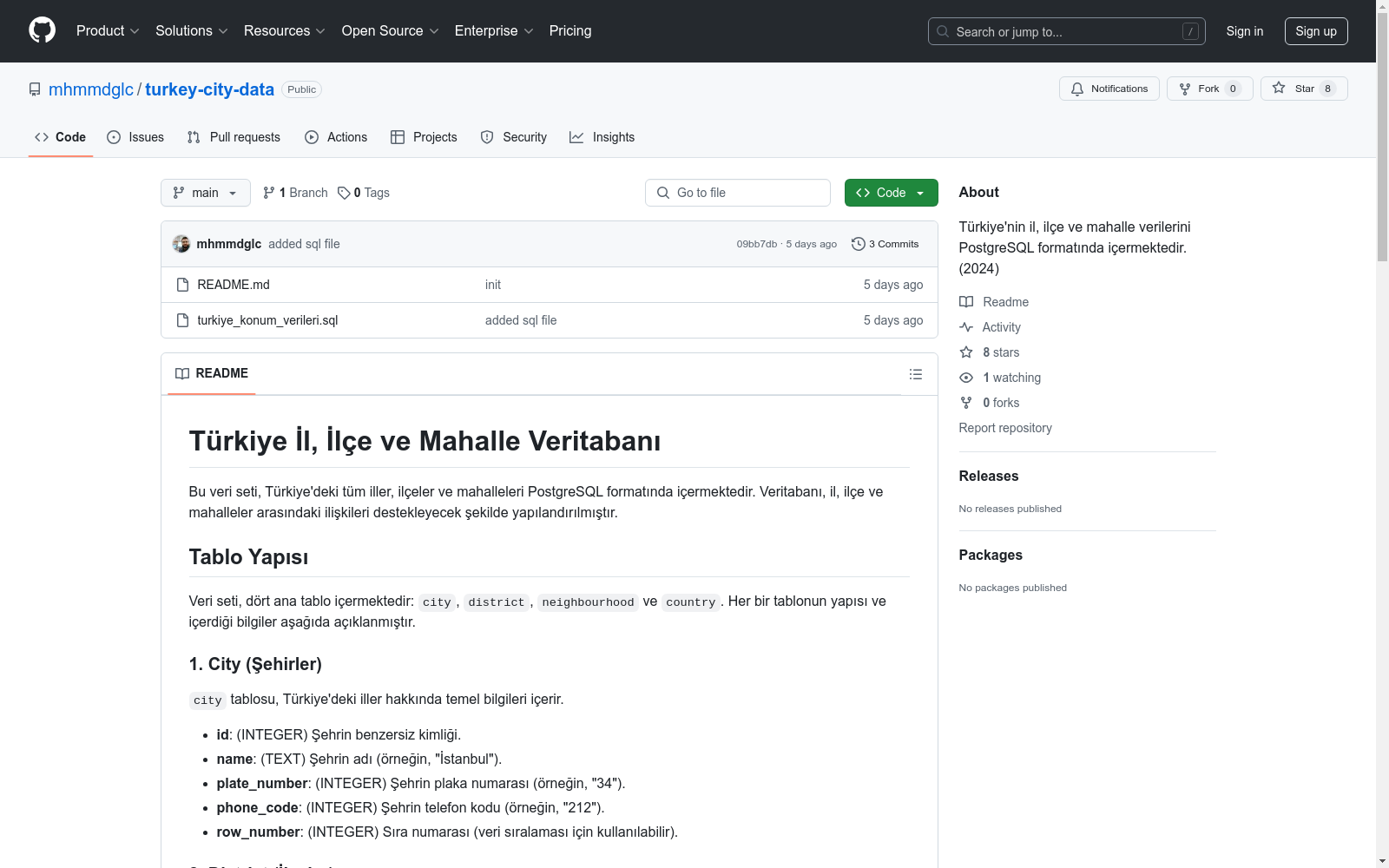Click the slash shortcut key icon
1389x868 pixels.
pyautogui.click(x=1190, y=31)
